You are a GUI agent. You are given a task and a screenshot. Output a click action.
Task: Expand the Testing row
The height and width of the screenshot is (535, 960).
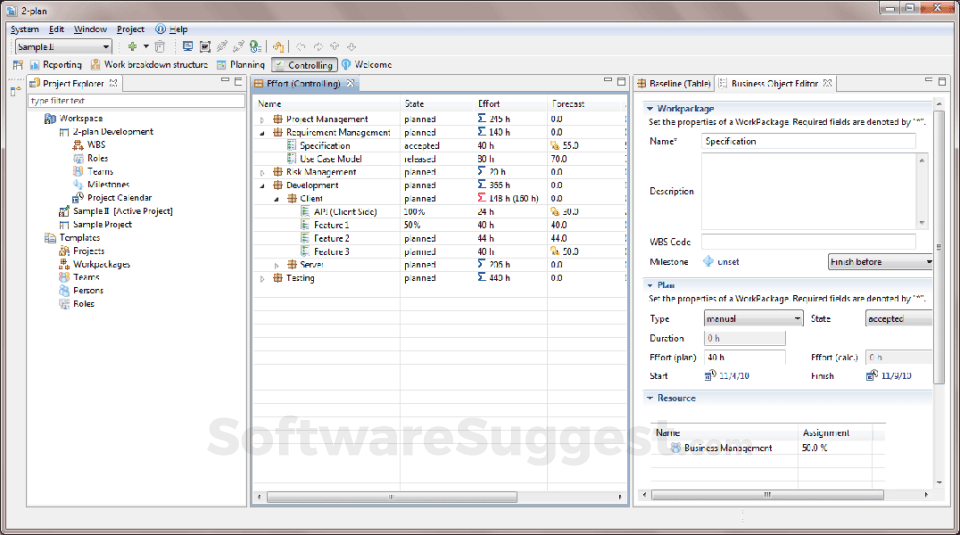262,279
